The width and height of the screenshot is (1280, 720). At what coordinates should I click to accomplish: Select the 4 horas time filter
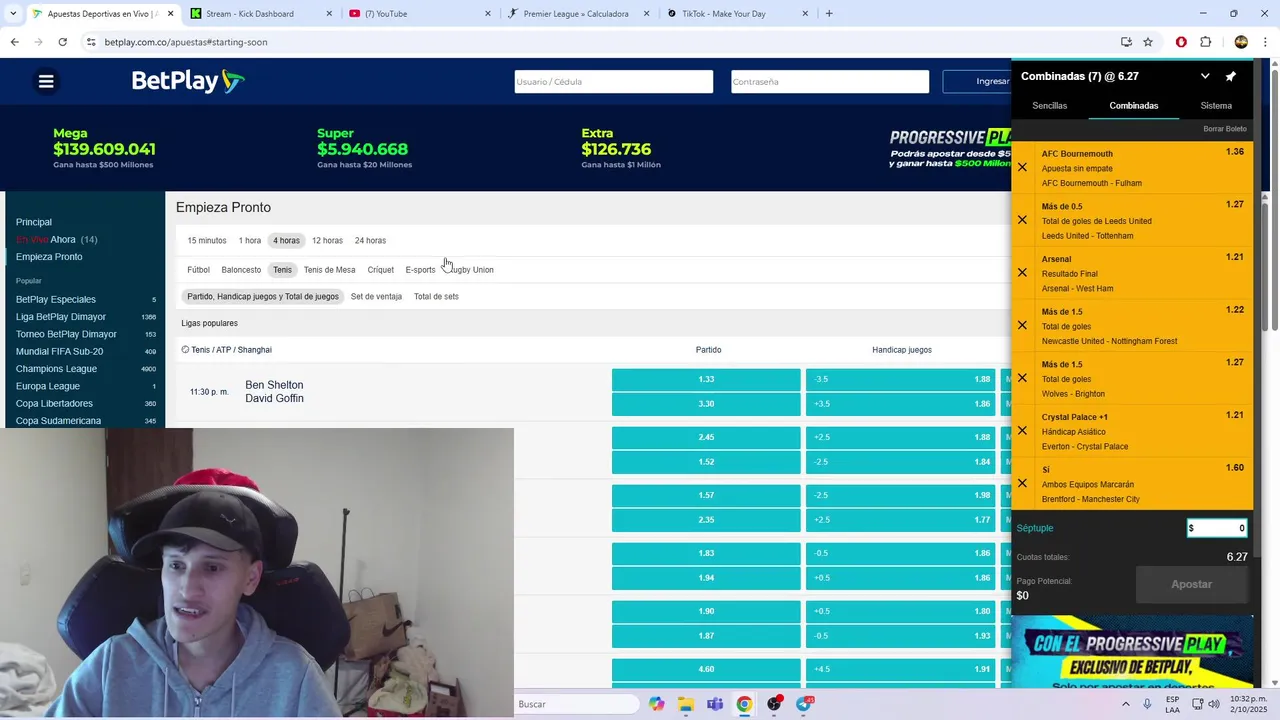pyautogui.click(x=287, y=241)
